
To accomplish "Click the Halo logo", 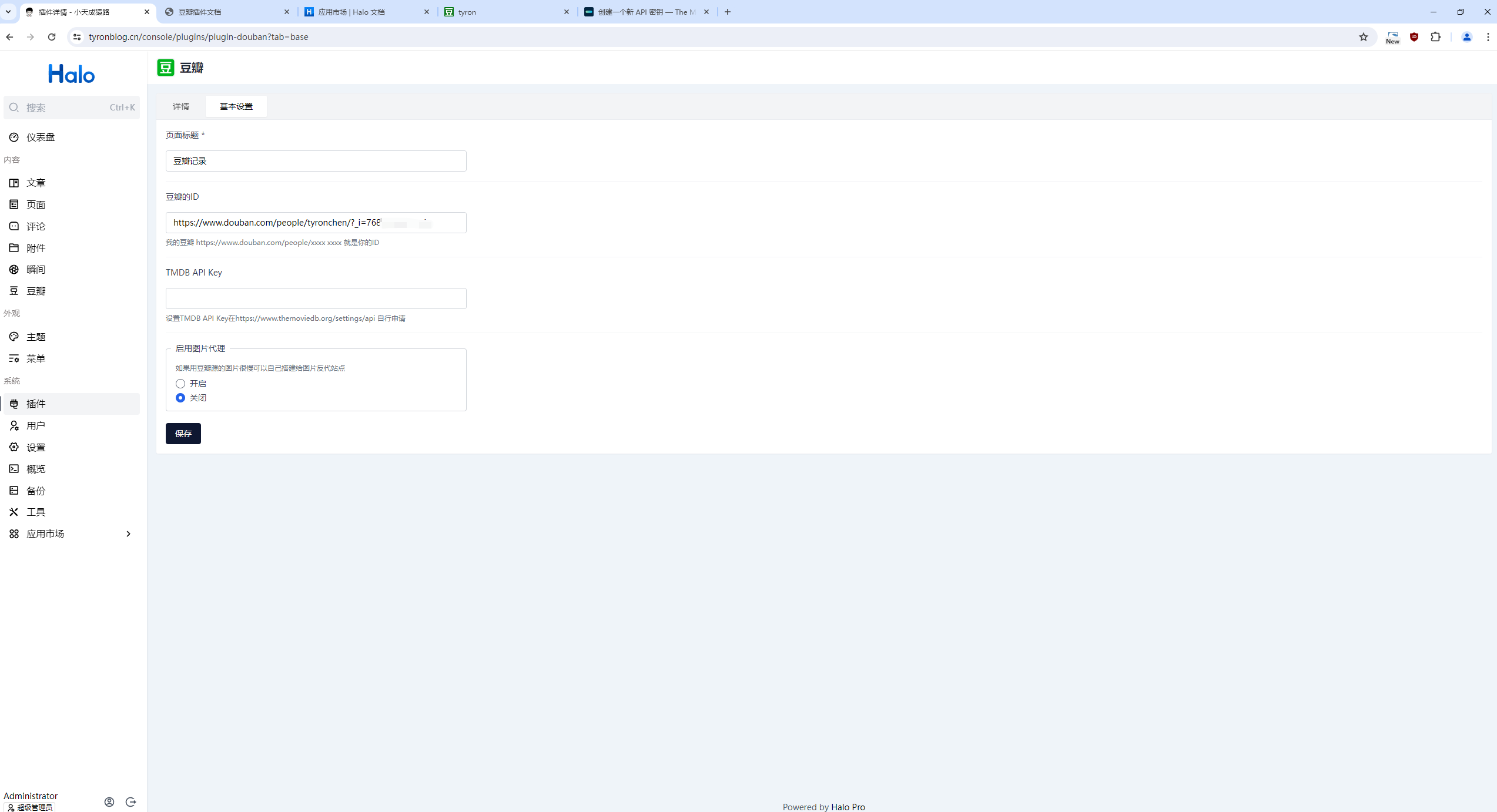I will point(72,74).
